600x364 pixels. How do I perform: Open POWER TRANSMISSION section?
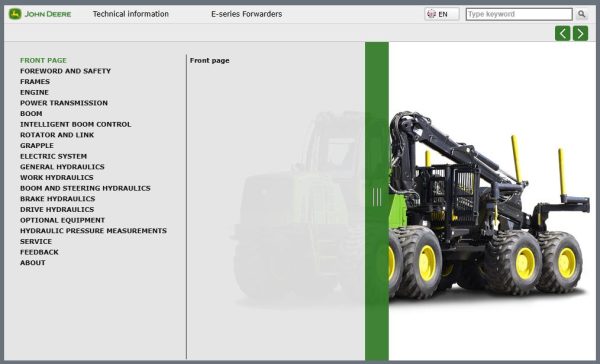[64, 103]
